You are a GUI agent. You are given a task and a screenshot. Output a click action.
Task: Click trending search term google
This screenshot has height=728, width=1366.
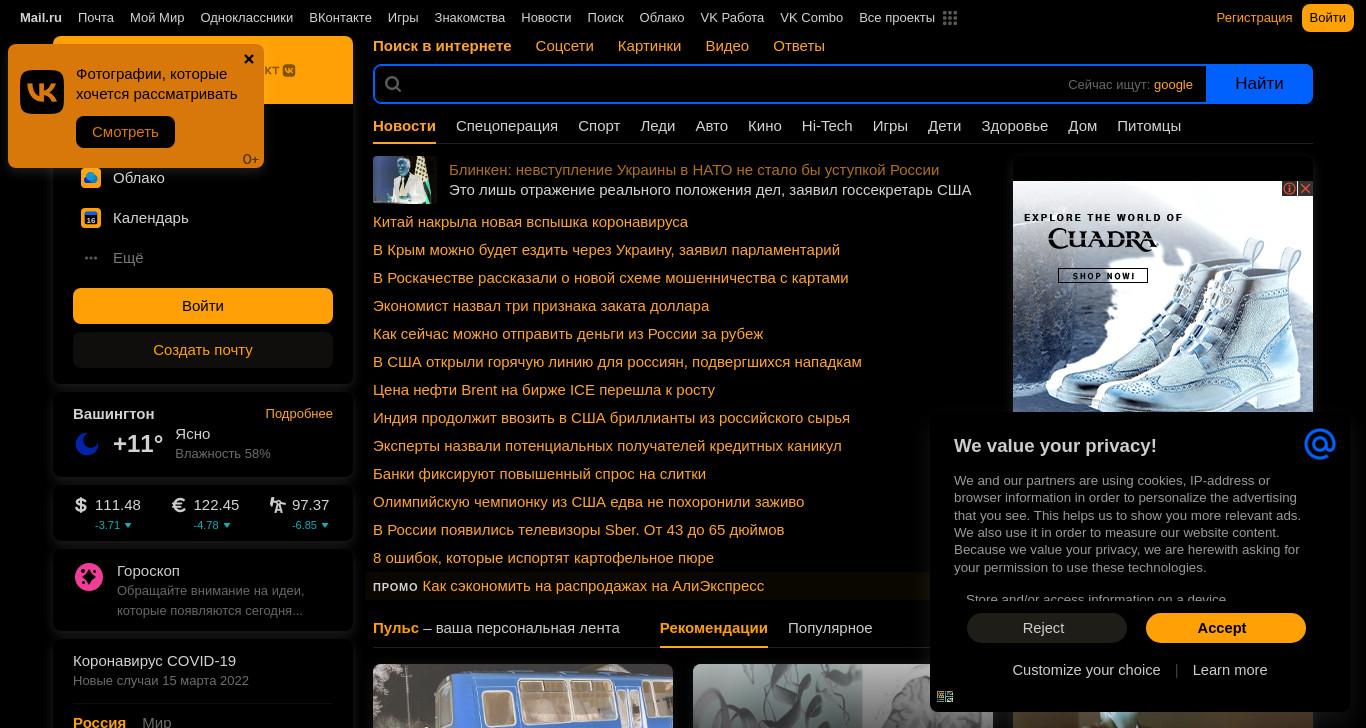[1173, 85]
